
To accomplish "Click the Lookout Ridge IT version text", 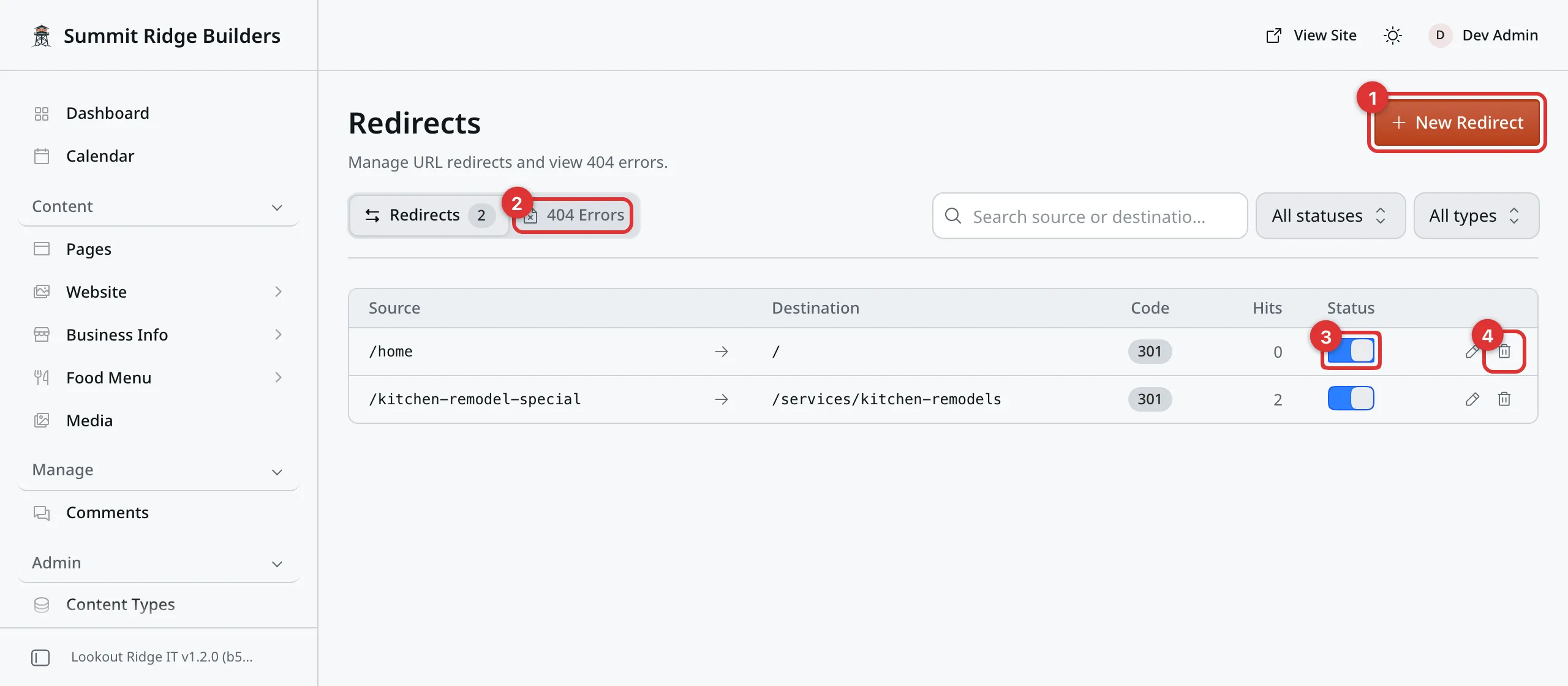I will (162, 657).
